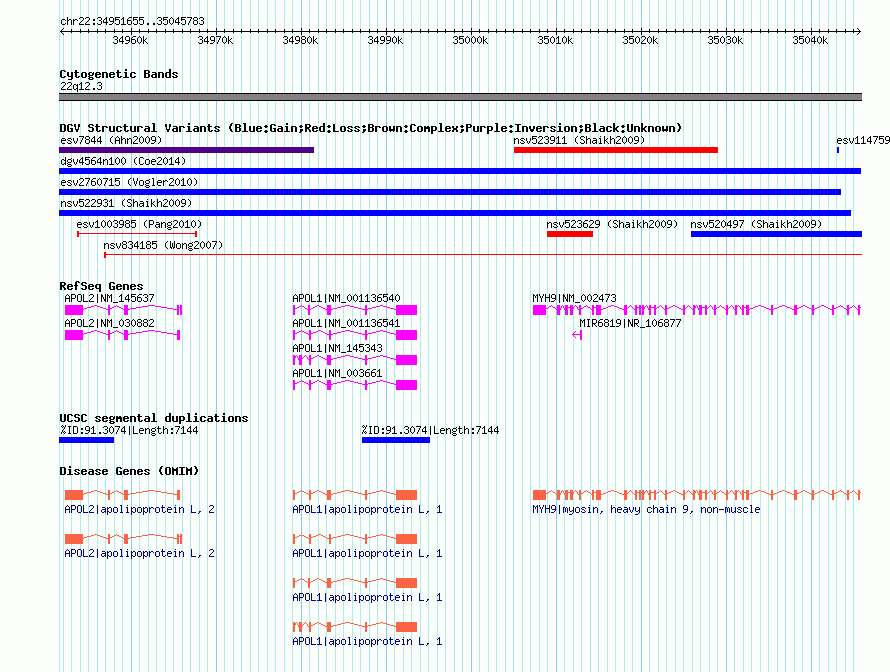Open second APOL2 apolipoprotein L, 2 OMIM link
The image size is (890, 672).
tap(140, 553)
